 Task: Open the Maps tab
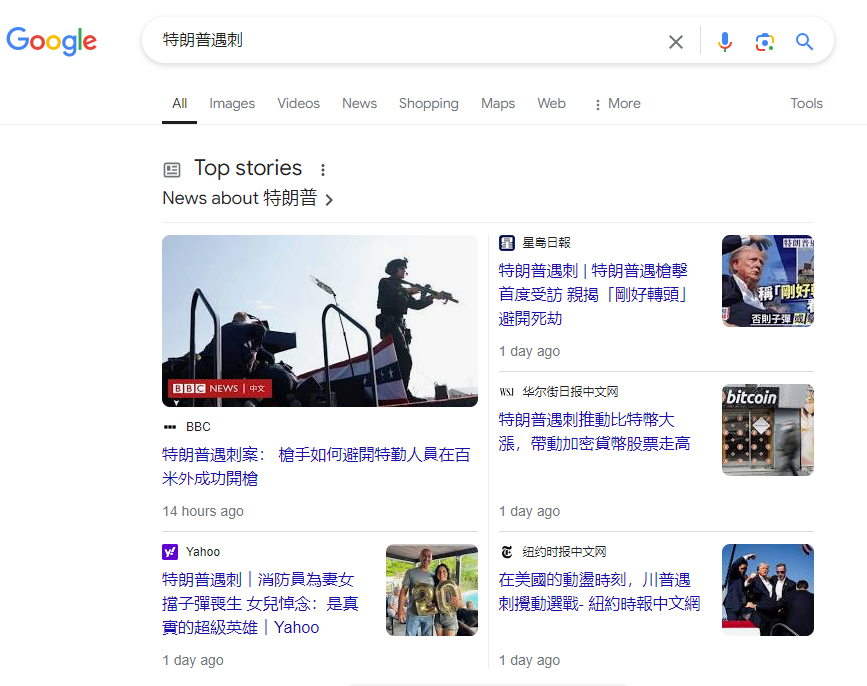point(497,104)
